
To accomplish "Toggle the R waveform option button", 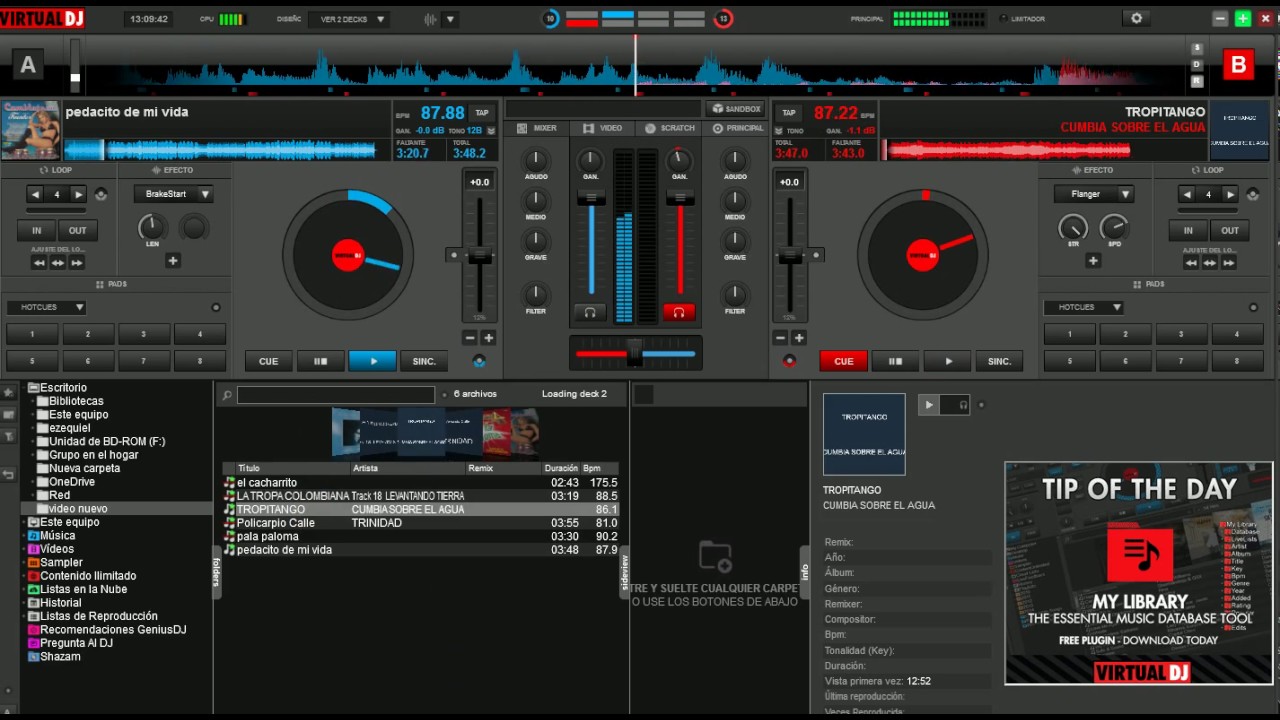I will [1196, 81].
